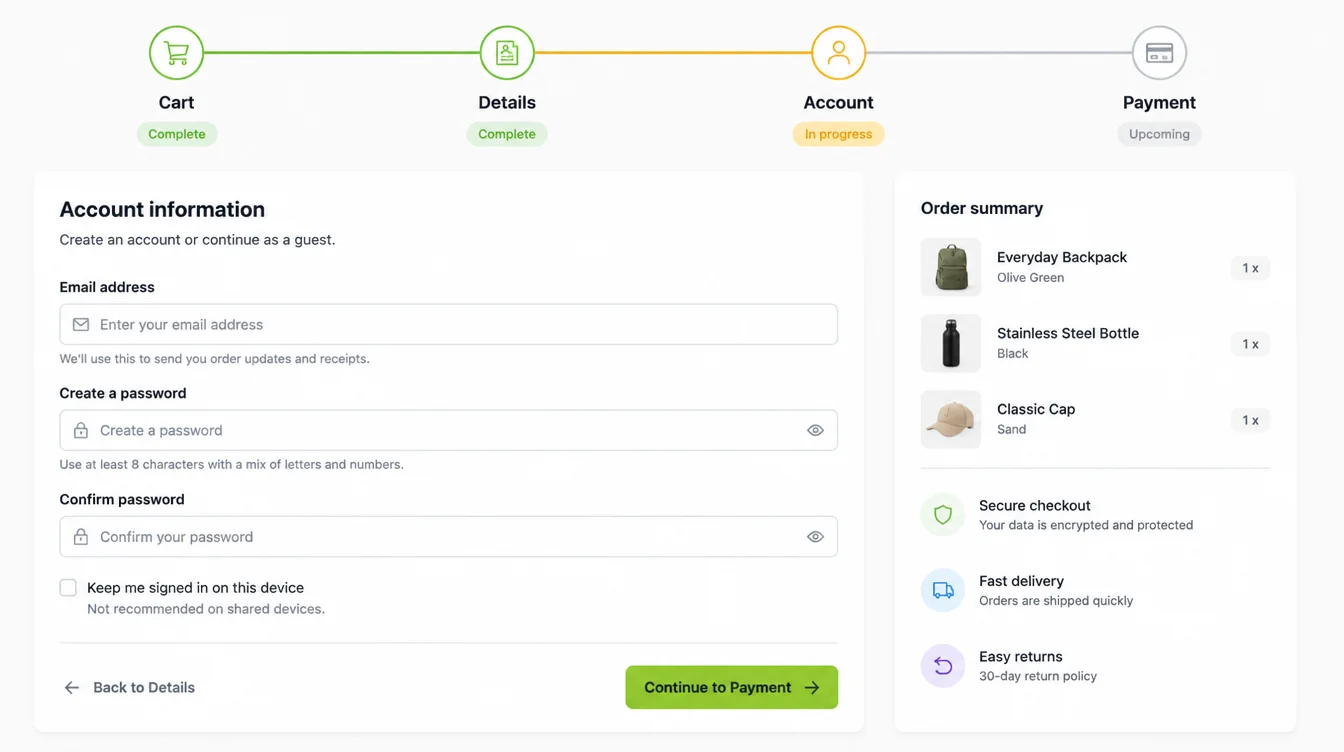
Task: Click the Fast delivery truck icon
Action: pos(943,591)
